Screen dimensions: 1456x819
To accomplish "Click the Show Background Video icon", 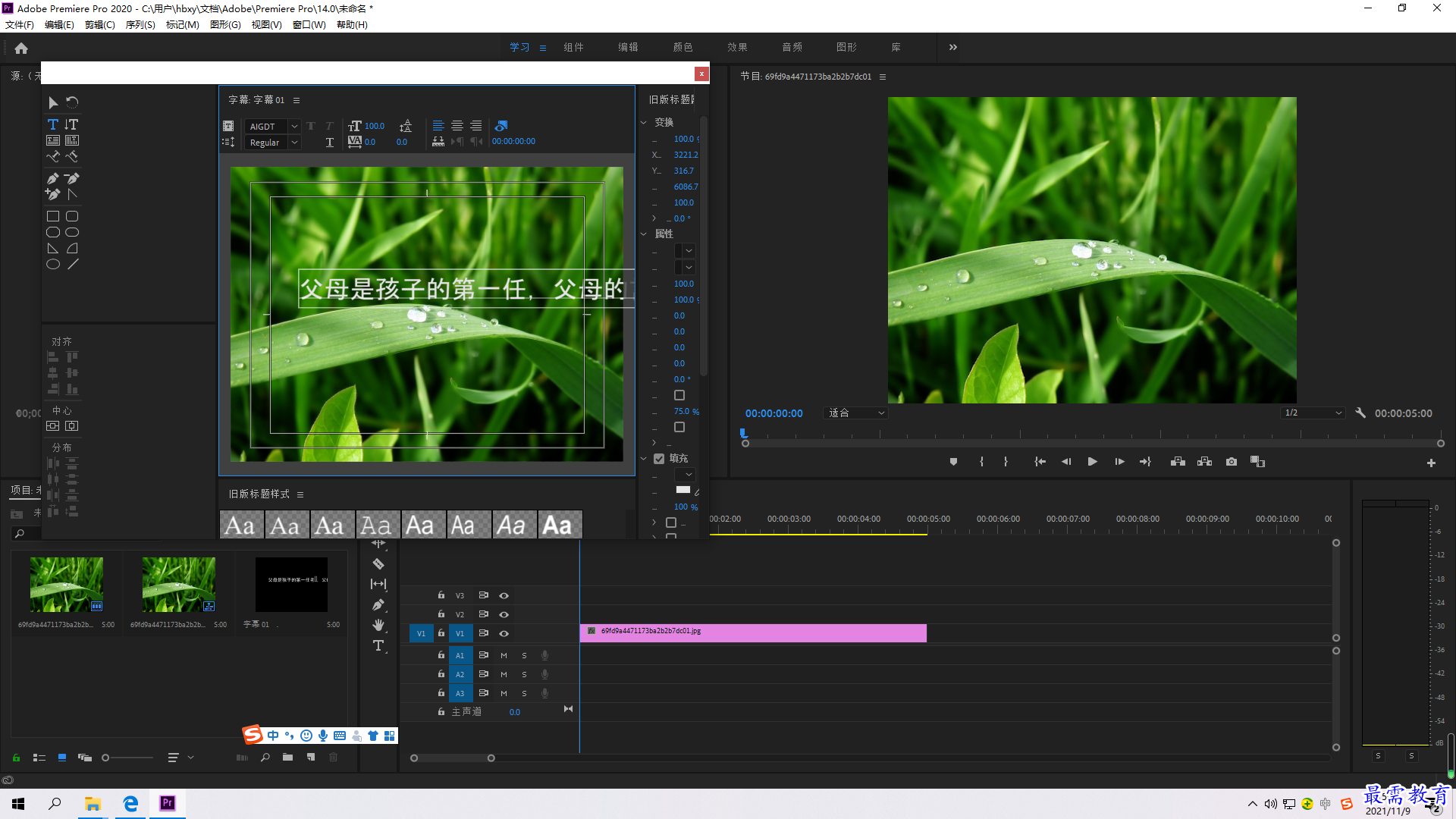I will [x=501, y=126].
